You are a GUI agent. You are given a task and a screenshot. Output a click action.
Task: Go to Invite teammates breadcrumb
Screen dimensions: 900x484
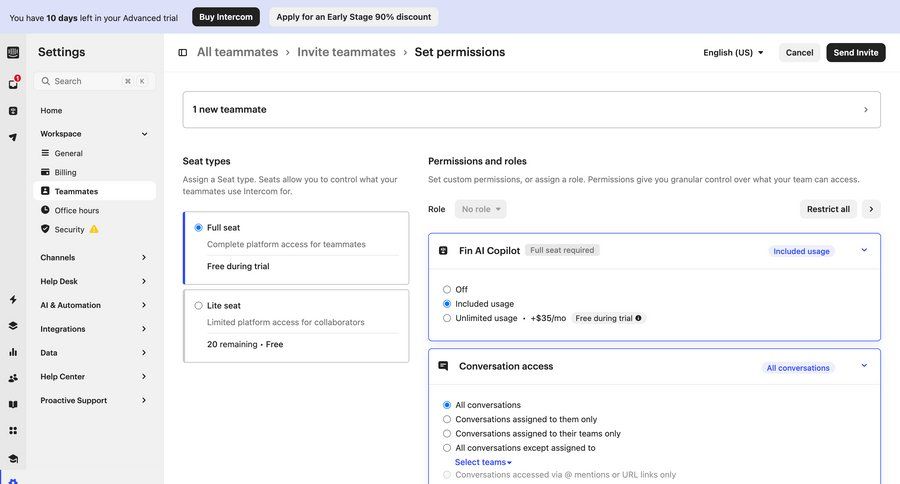pos(346,52)
